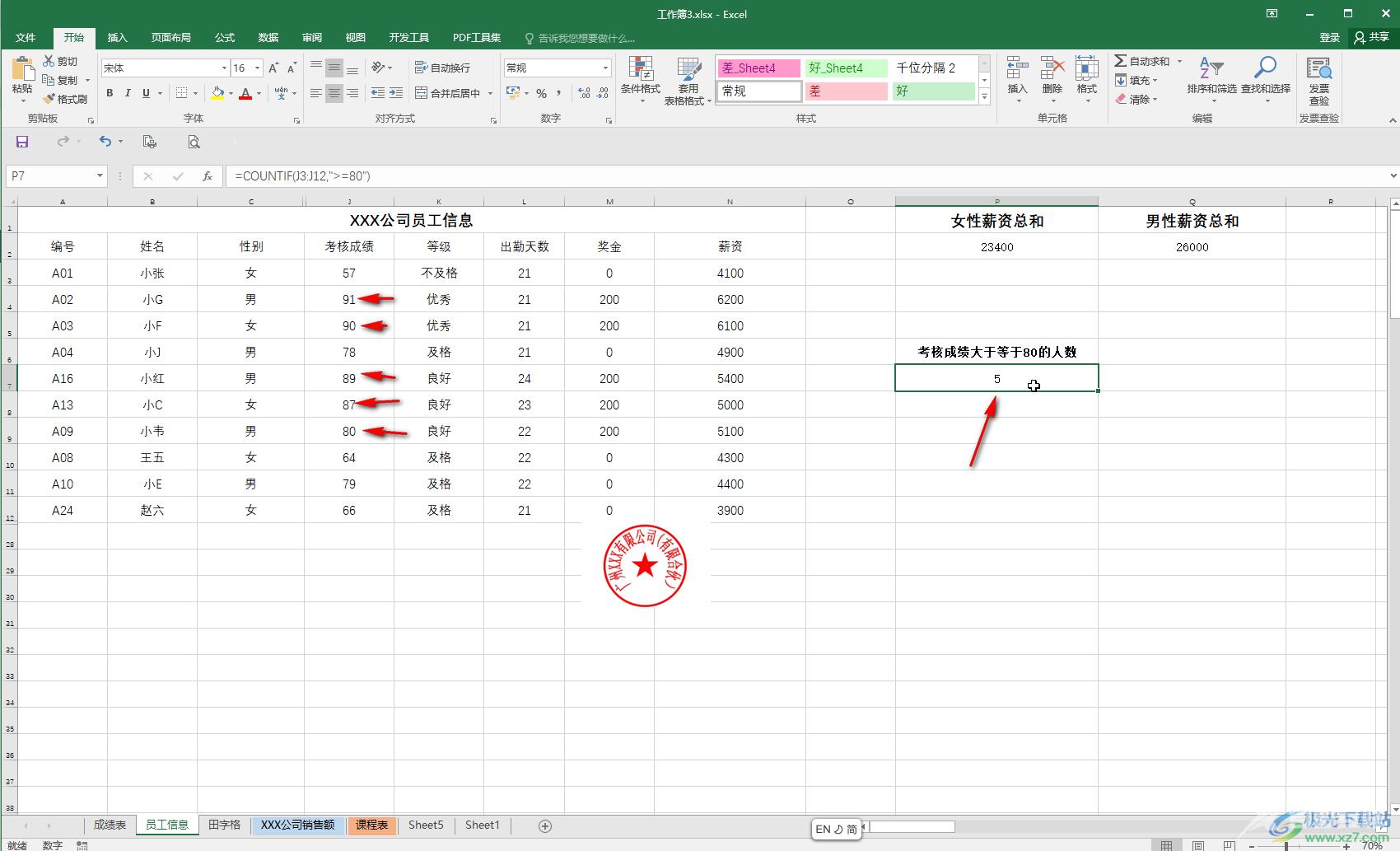Toggle center horizontal alignment
This screenshot has width=1400, height=851.
[334, 93]
